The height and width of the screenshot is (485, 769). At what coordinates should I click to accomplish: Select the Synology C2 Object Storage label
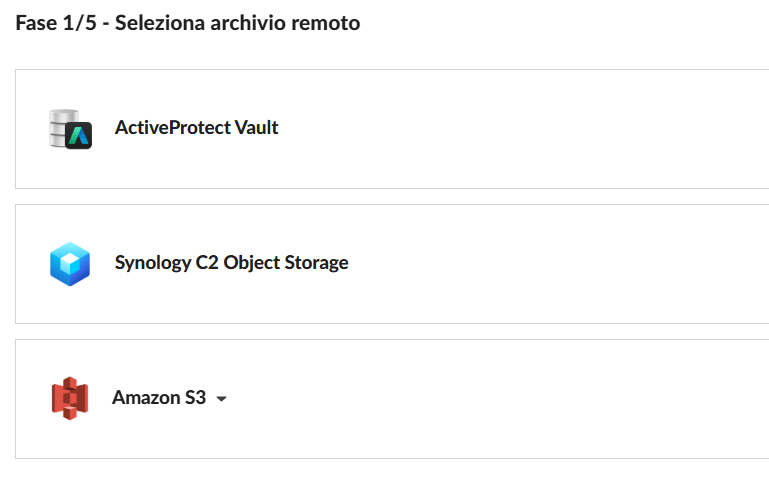tap(231, 263)
